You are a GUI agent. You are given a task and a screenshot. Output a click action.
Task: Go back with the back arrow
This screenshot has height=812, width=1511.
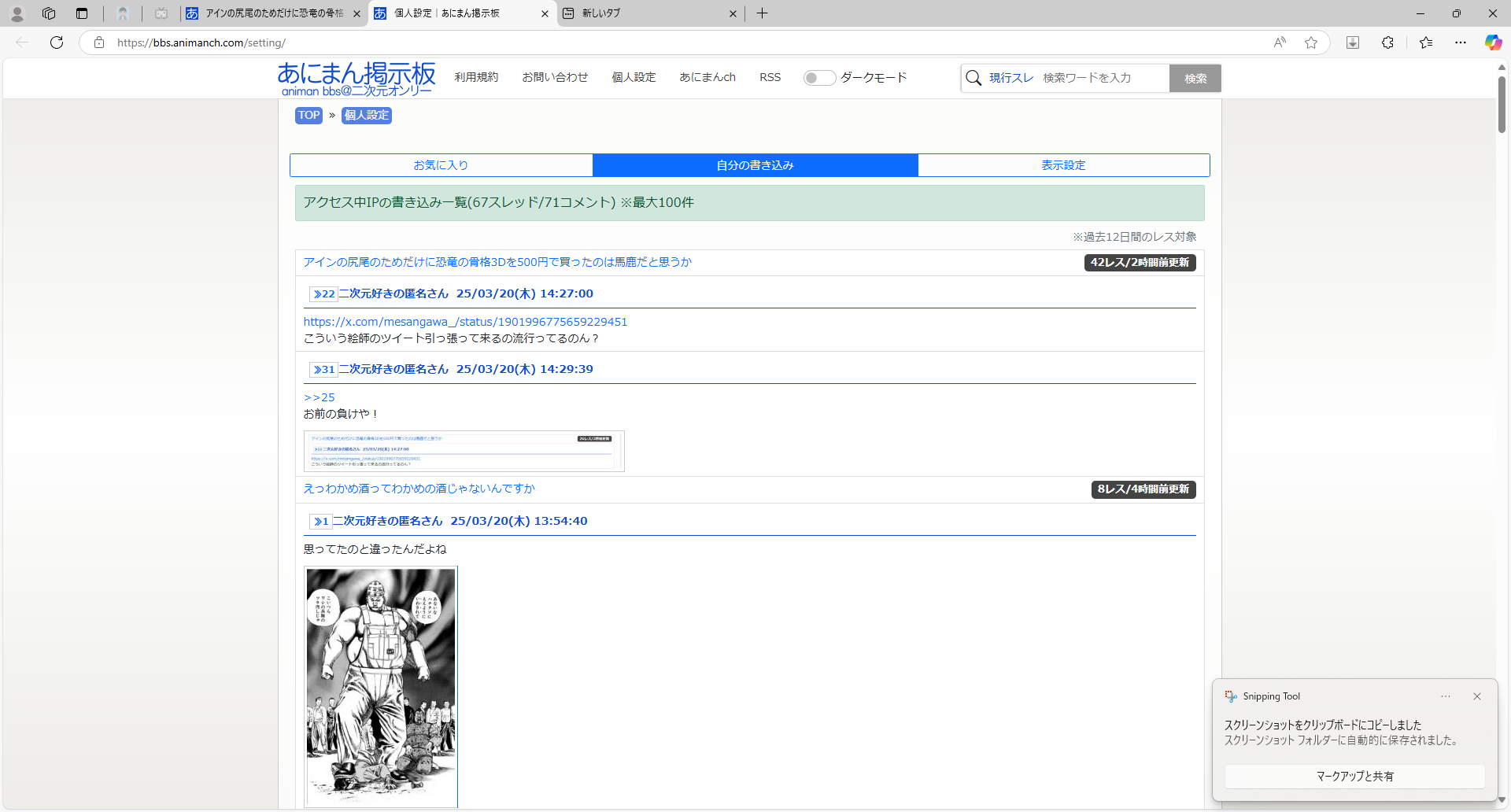[x=22, y=42]
